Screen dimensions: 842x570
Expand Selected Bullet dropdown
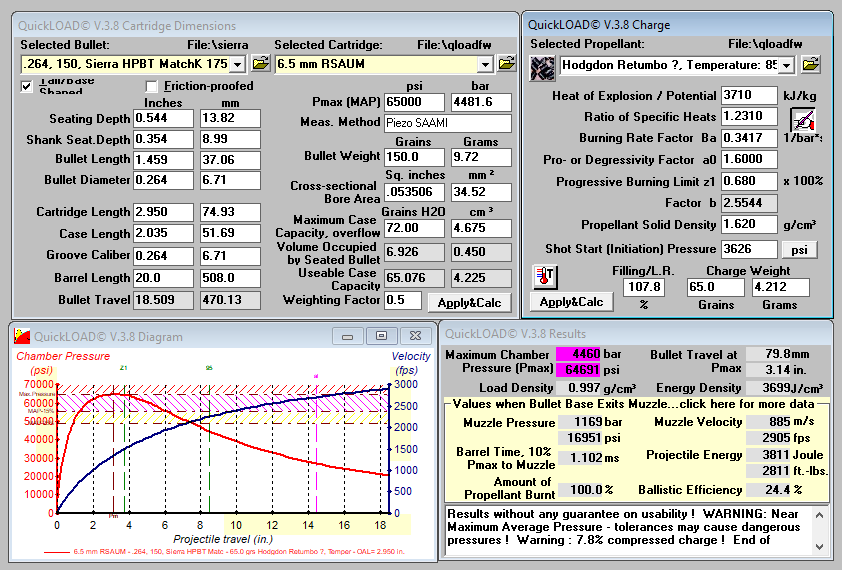[237, 64]
